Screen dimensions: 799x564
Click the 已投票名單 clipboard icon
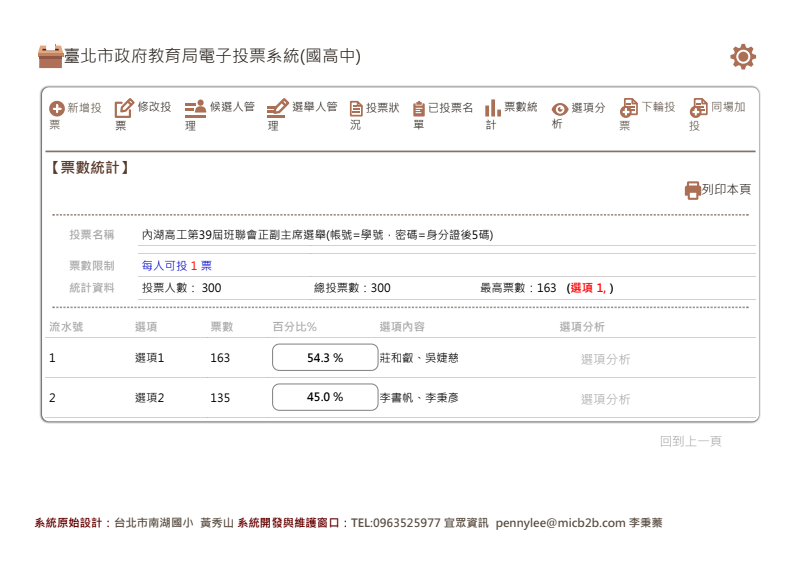[419, 109]
